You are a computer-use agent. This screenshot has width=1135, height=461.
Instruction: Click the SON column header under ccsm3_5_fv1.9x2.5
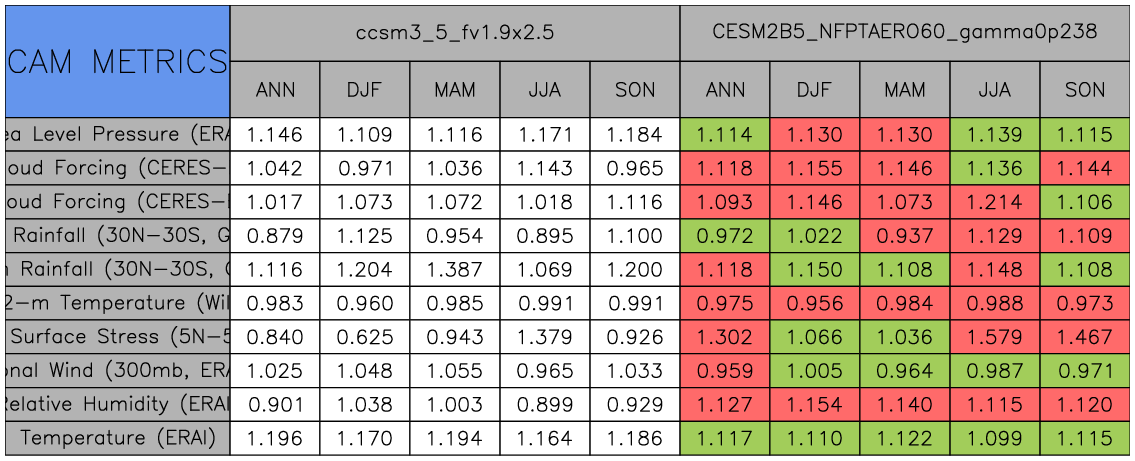(635, 90)
